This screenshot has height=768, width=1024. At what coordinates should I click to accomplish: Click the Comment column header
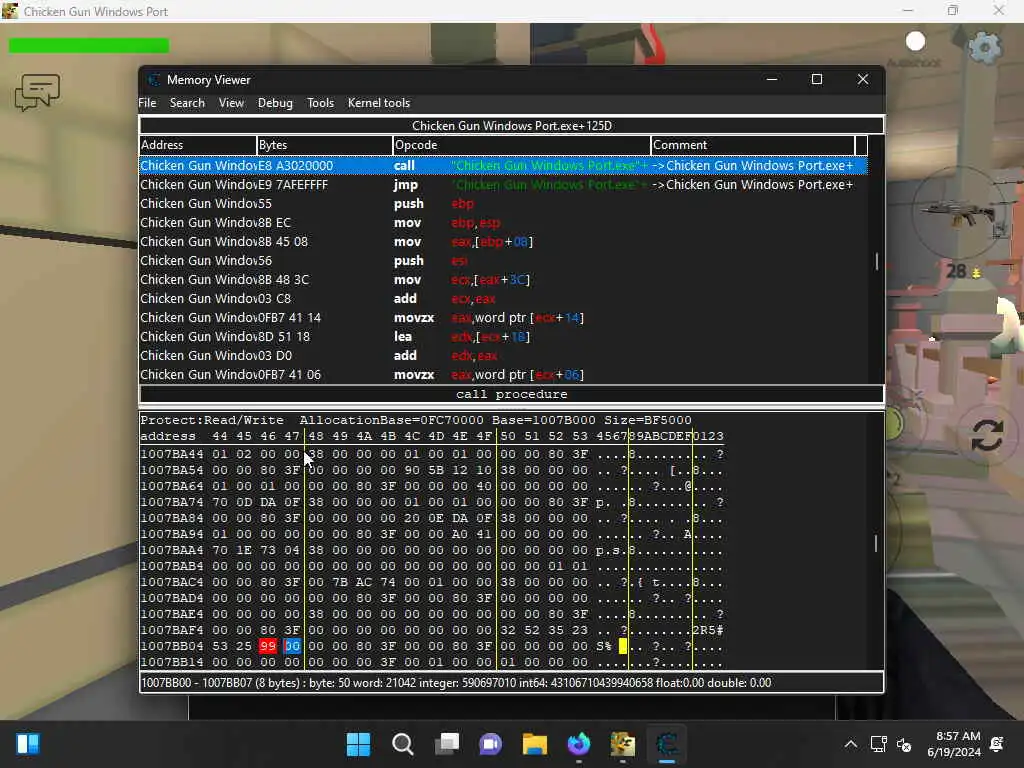point(752,145)
